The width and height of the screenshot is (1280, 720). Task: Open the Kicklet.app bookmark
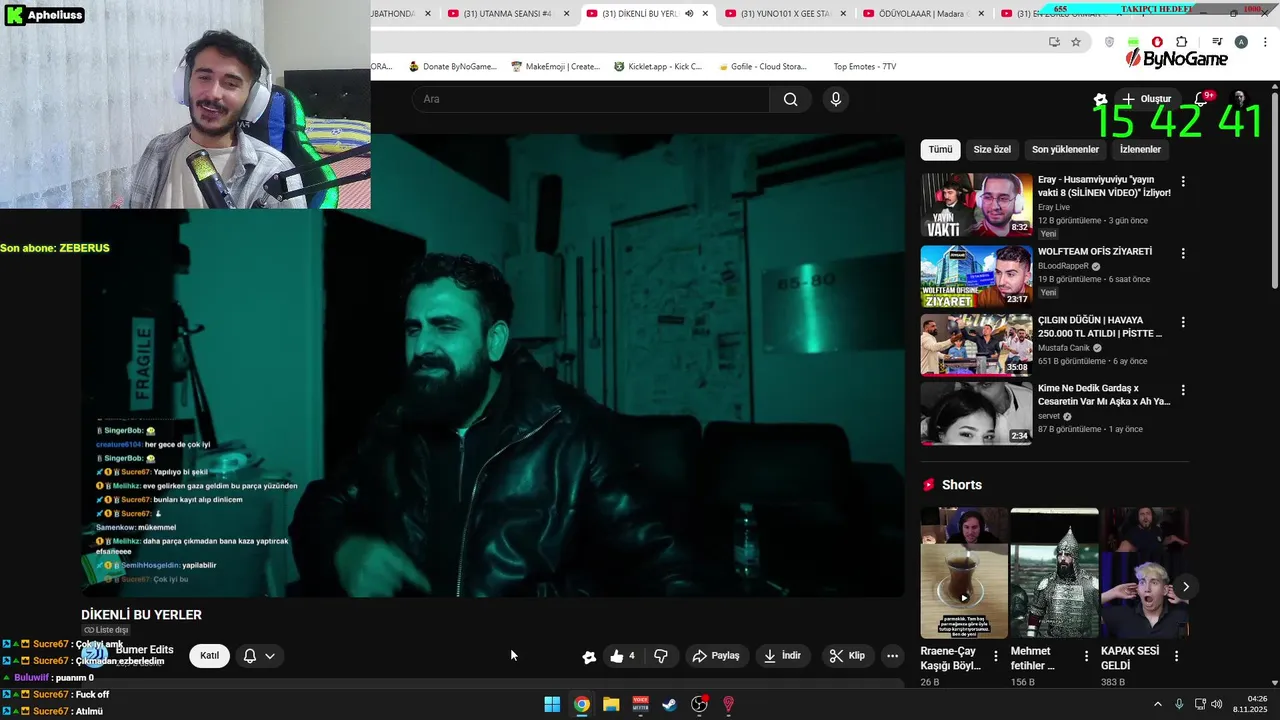657,66
